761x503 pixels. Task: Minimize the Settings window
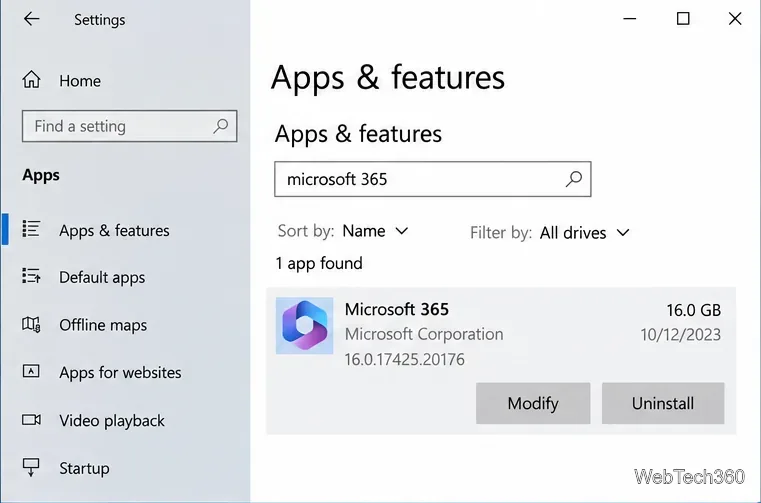[629, 19]
